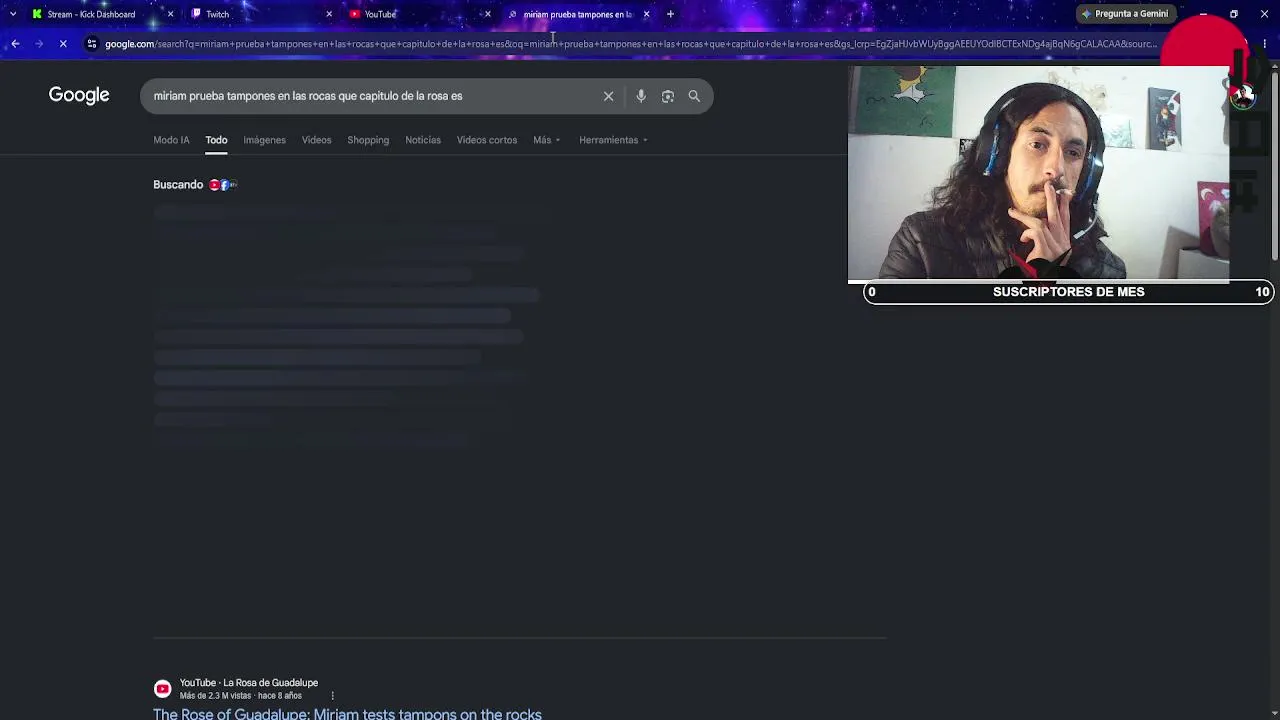Open the tab search dropdown arrow
The height and width of the screenshot is (720, 1280).
click(x=12, y=14)
